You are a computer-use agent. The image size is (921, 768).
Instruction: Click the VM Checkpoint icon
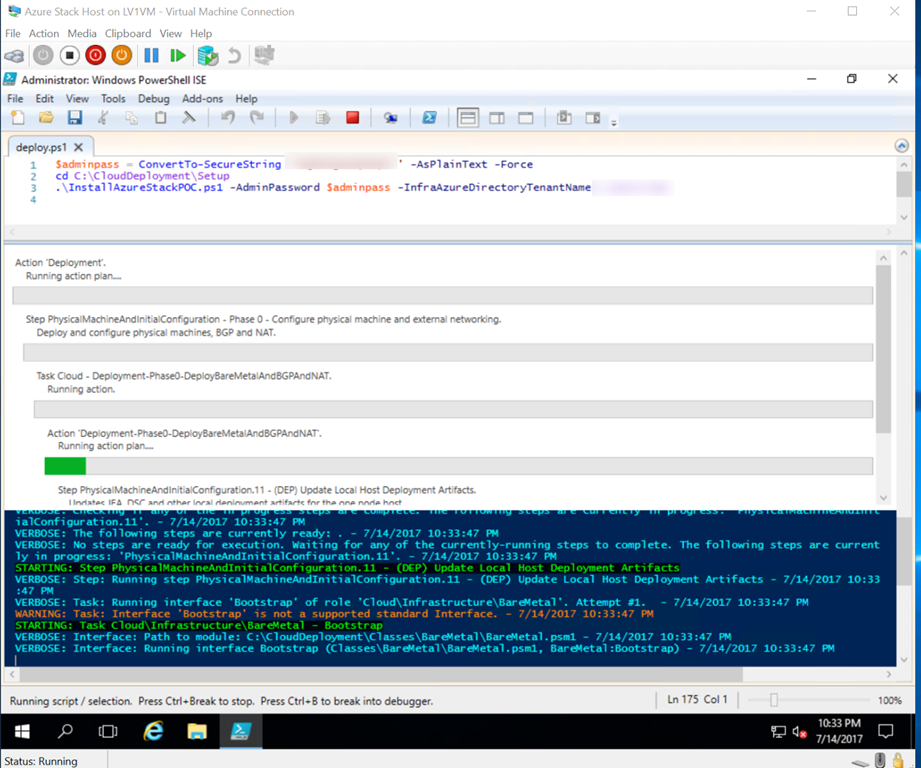[207, 56]
